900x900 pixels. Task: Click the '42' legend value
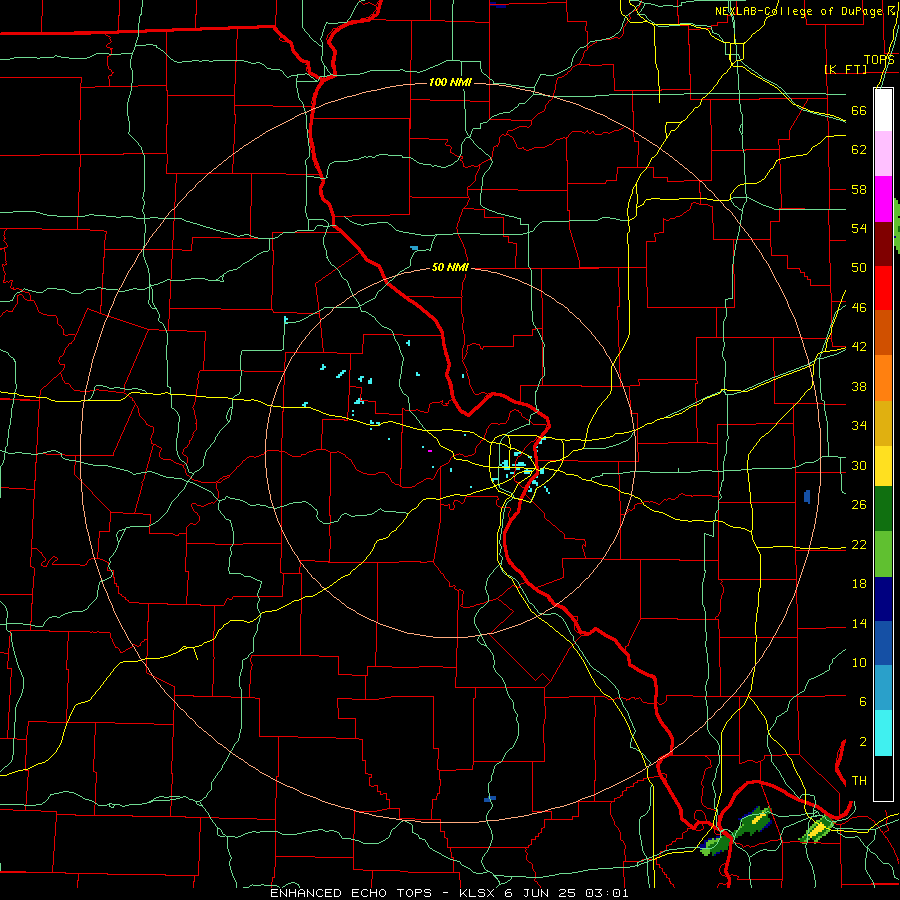[x=859, y=347]
